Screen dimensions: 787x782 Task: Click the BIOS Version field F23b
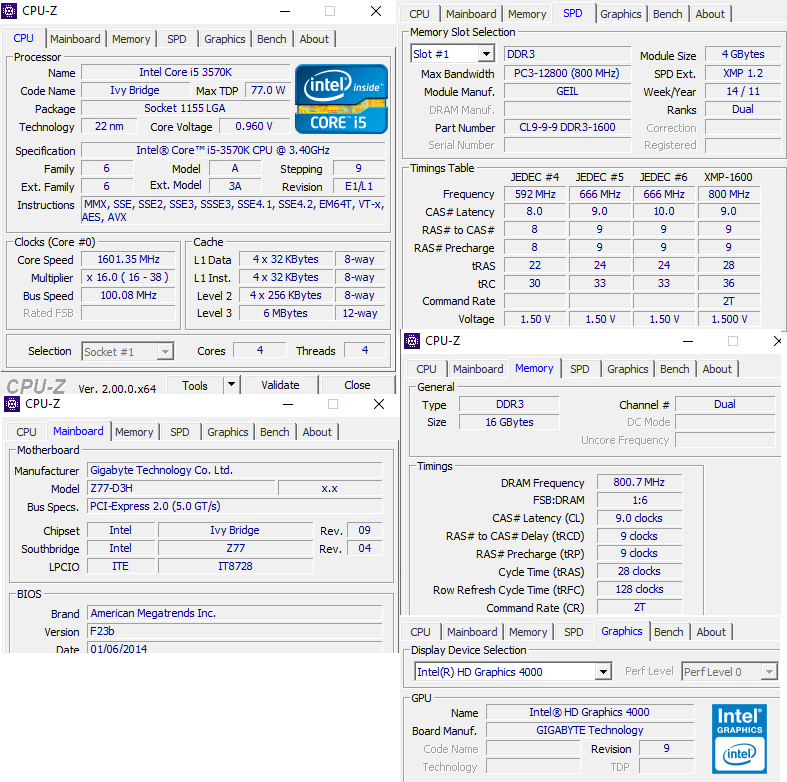235,631
